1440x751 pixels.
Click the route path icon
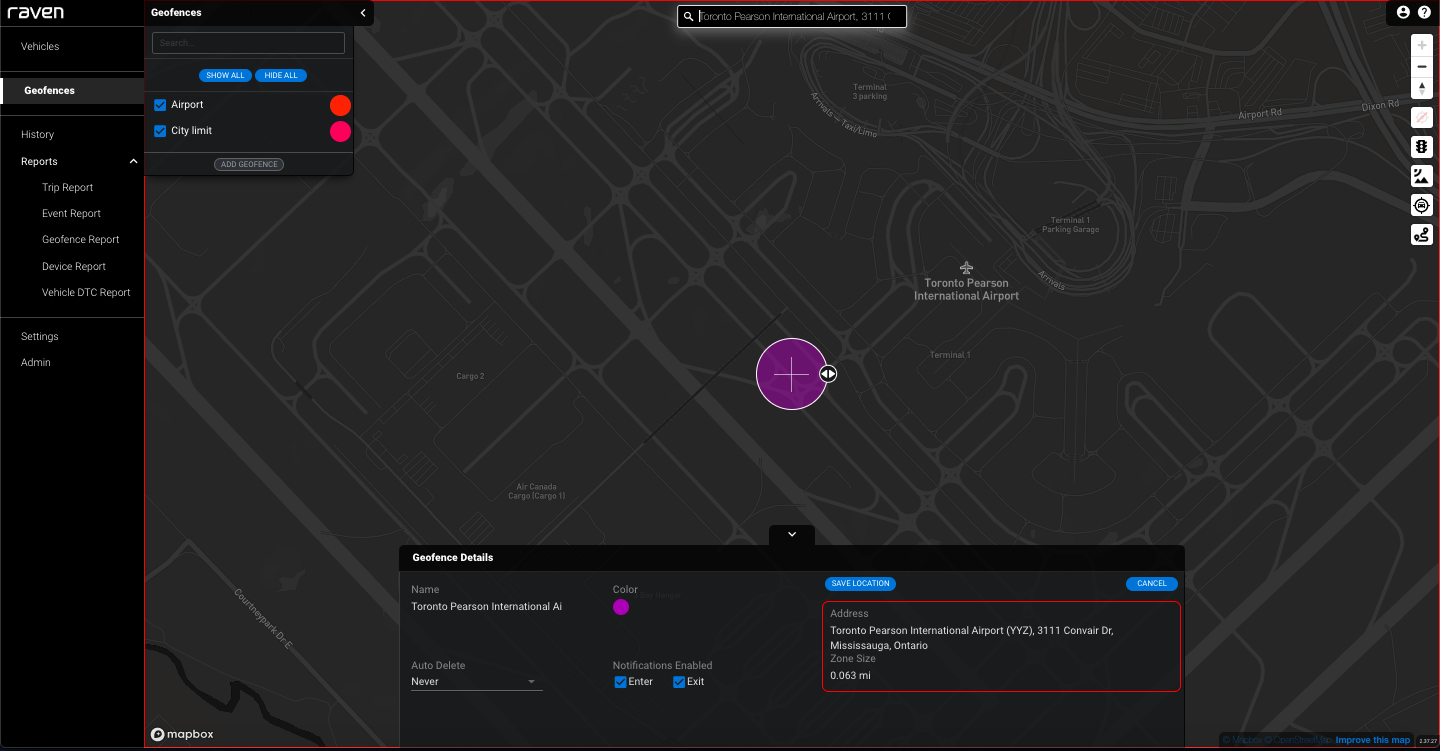[1422, 235]
